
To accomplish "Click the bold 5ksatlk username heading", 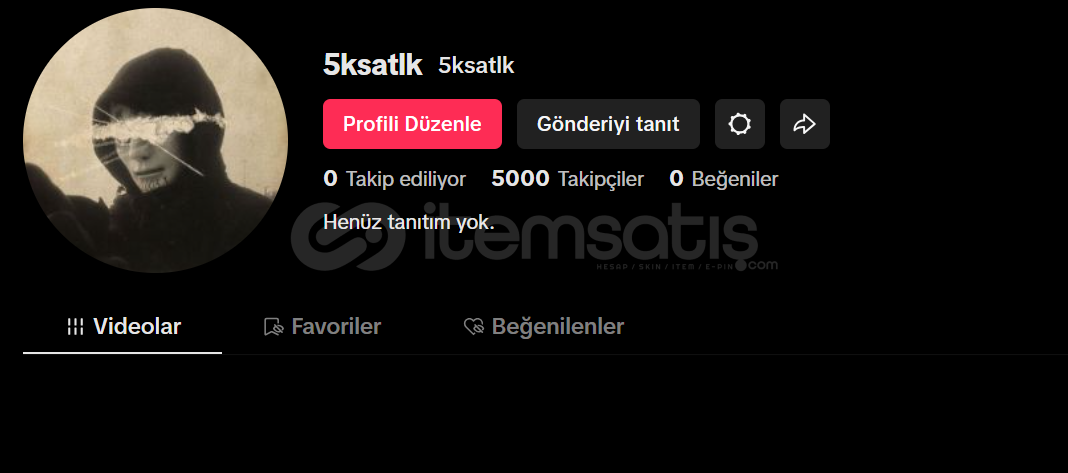I will click(373, 65).
